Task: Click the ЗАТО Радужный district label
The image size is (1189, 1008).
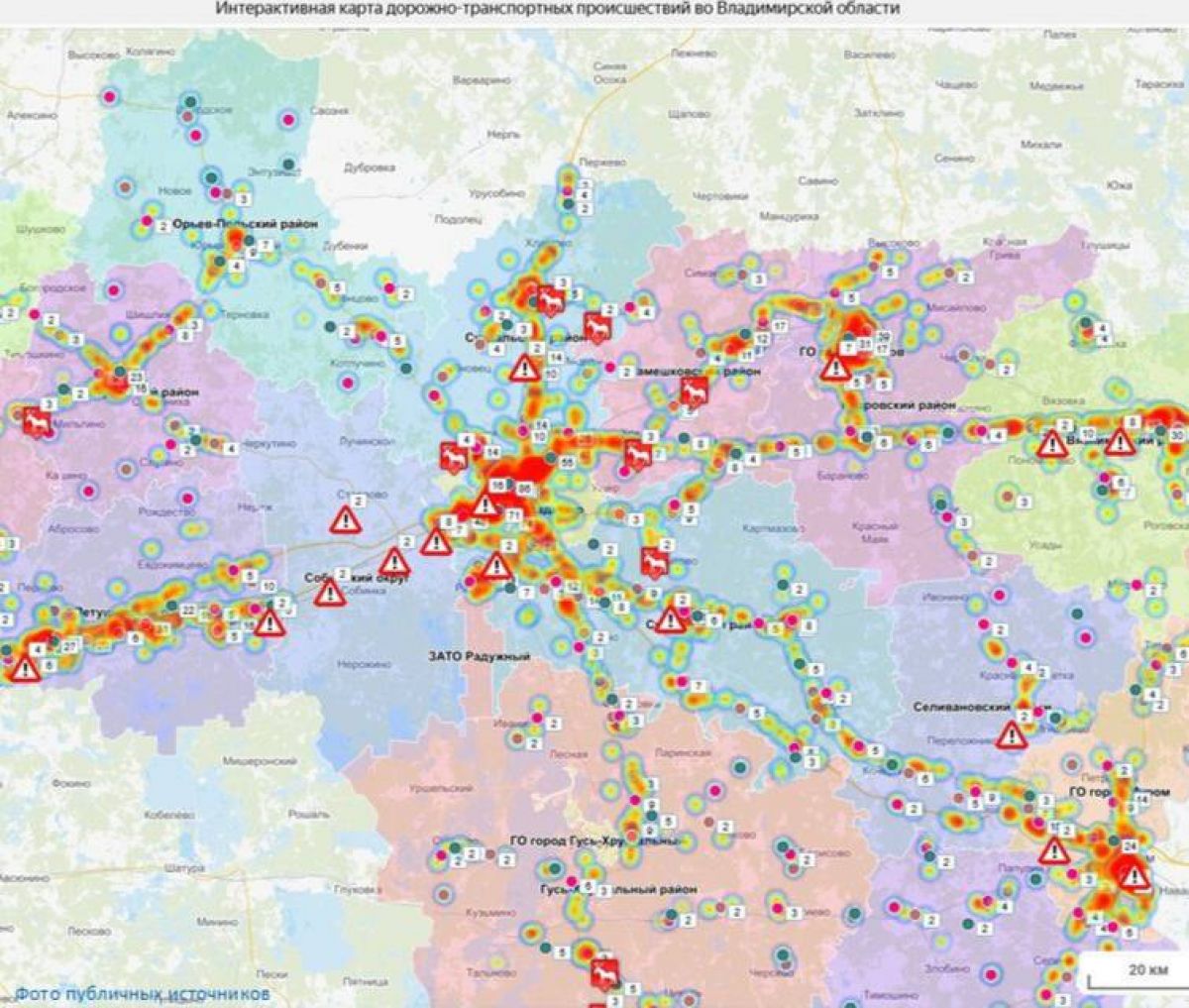Action: pos(479,657)
